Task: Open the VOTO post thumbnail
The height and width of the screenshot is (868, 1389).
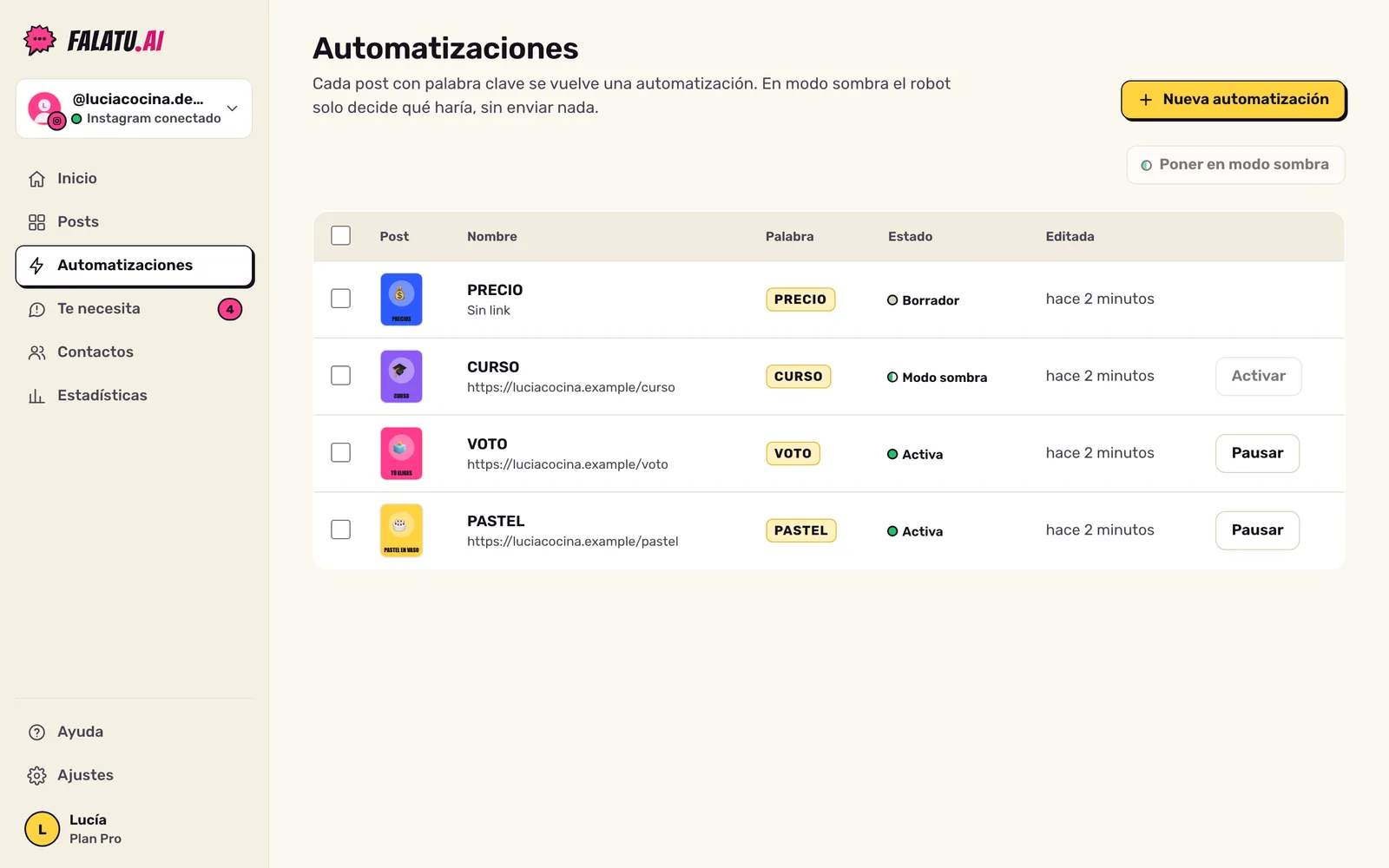Action: coord(401,453)
